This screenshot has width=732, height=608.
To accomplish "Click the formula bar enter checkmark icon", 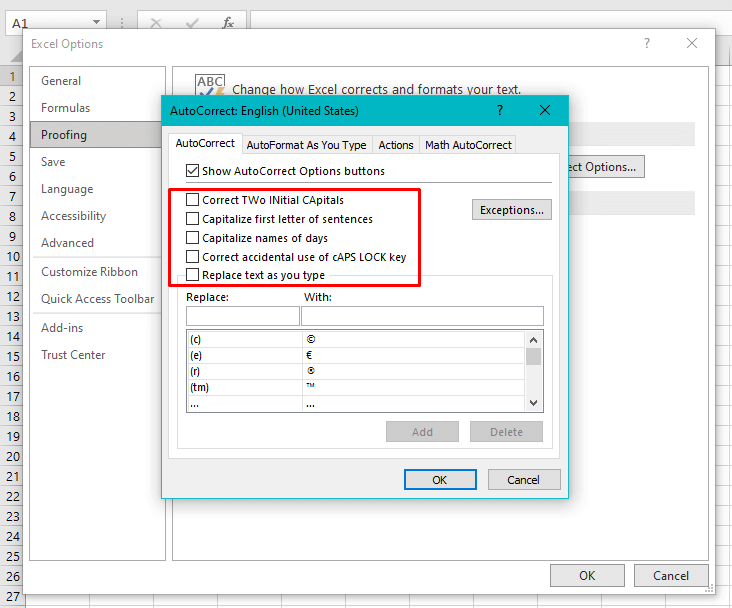I will click(192, 23).
